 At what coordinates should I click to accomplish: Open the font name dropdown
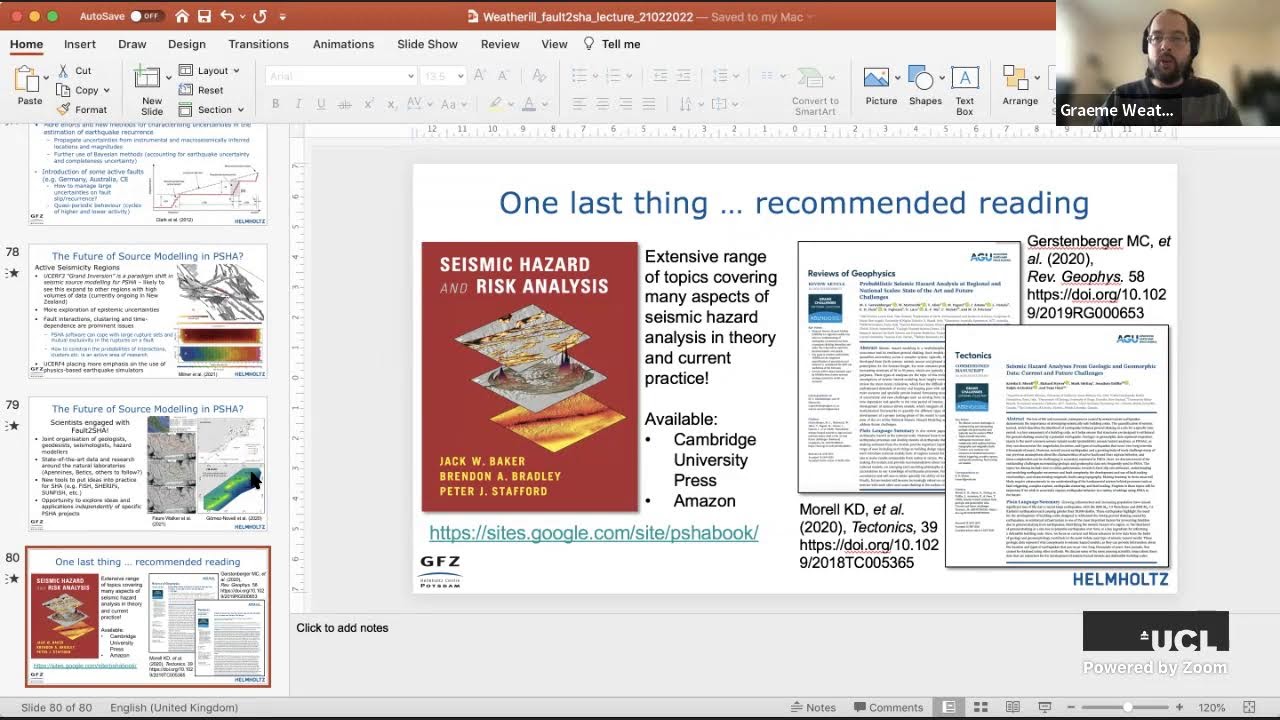(410, 76)
